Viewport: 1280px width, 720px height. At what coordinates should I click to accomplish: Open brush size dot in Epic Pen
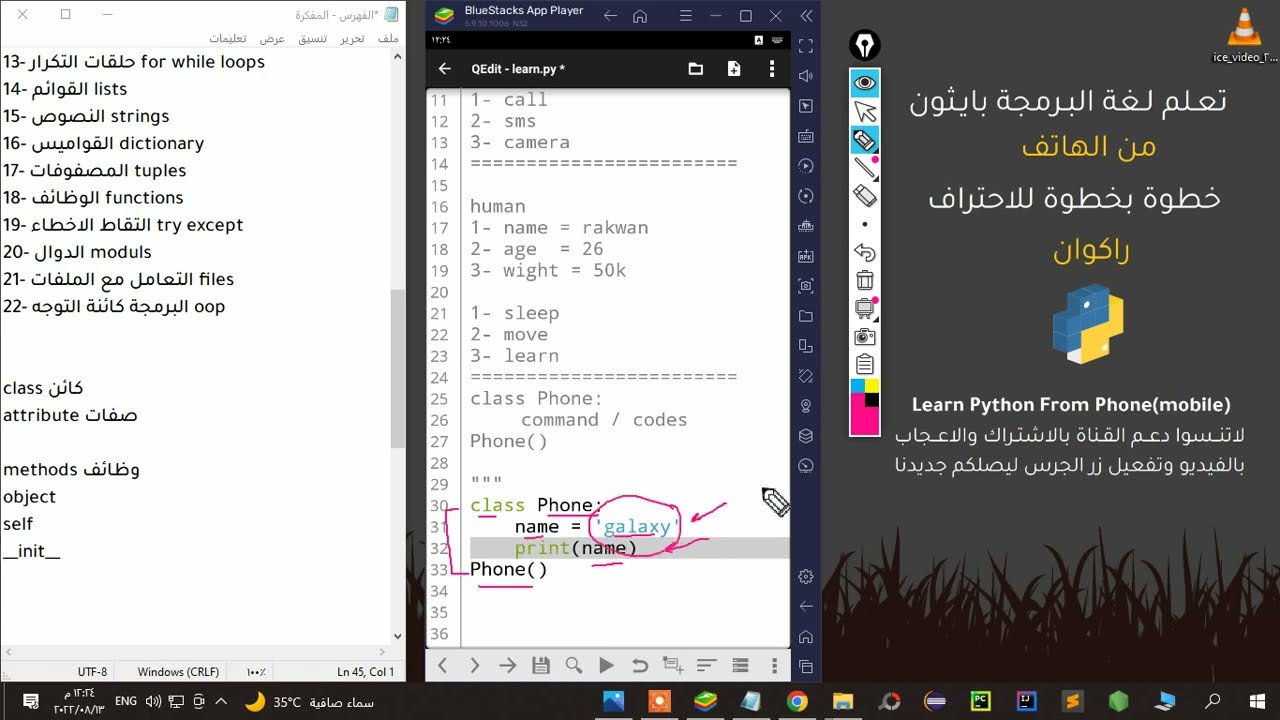coord(865,224)
